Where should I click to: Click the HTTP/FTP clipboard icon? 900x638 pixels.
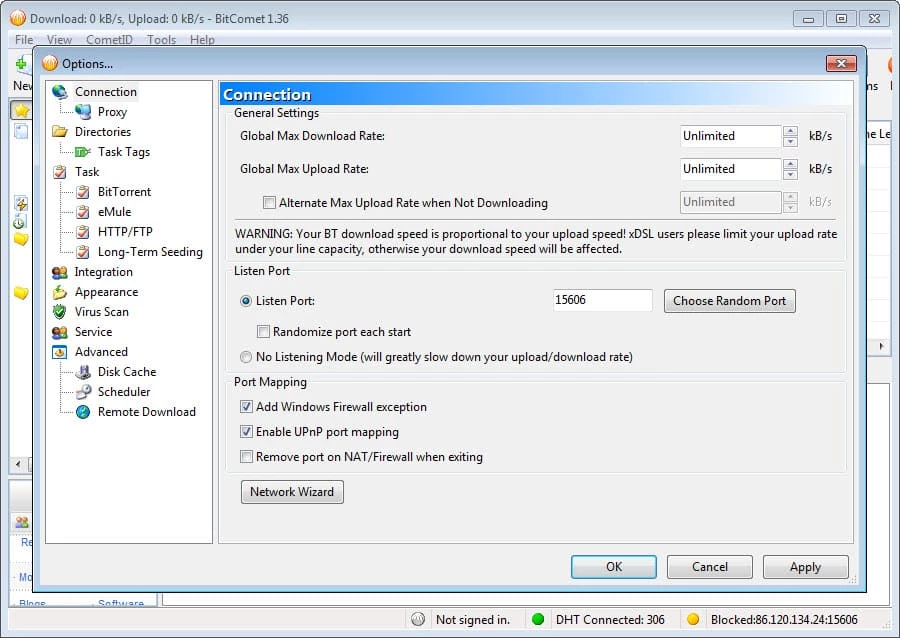tap(83, 232)
